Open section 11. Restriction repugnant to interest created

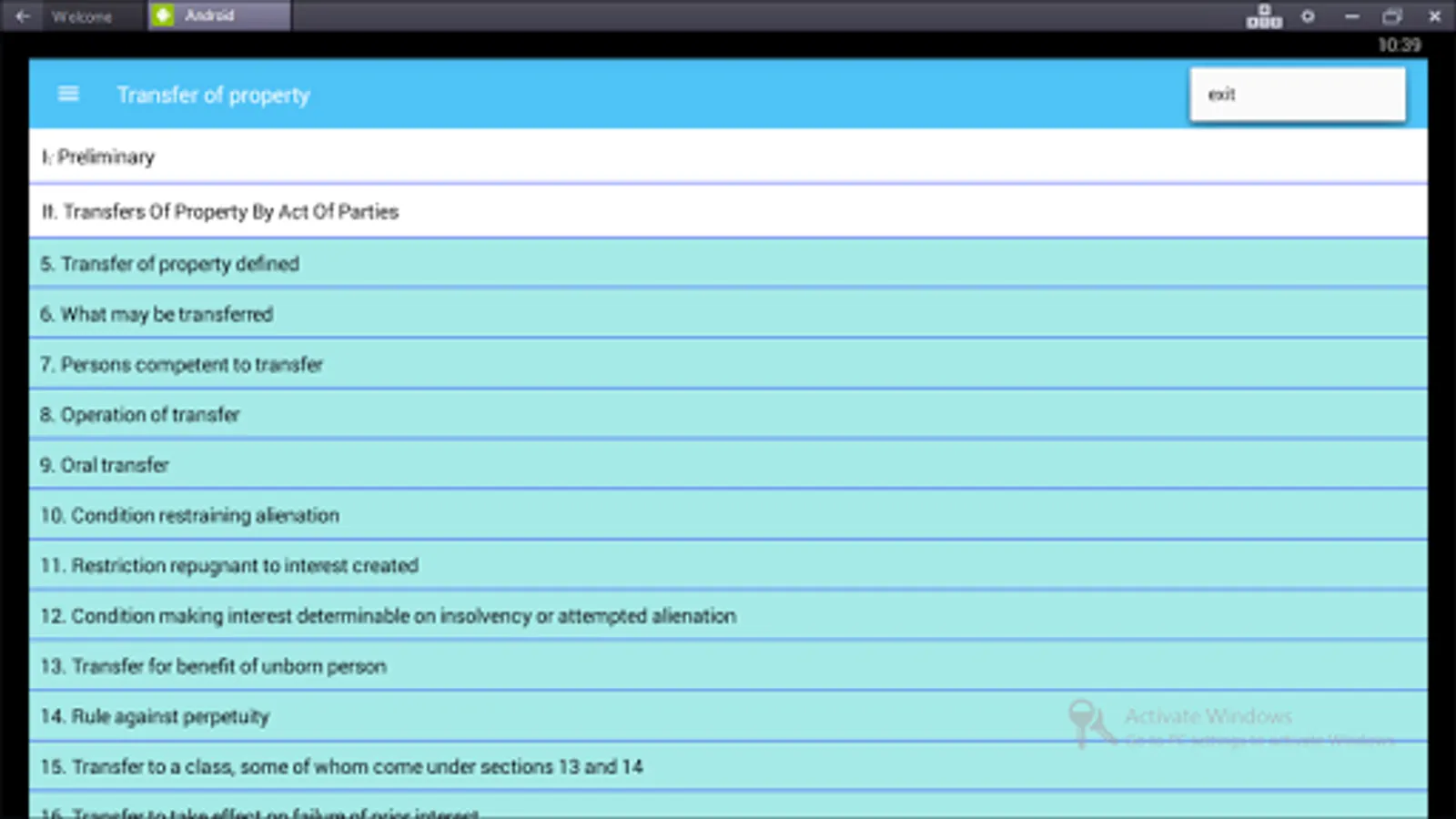[x=728, y=566]
